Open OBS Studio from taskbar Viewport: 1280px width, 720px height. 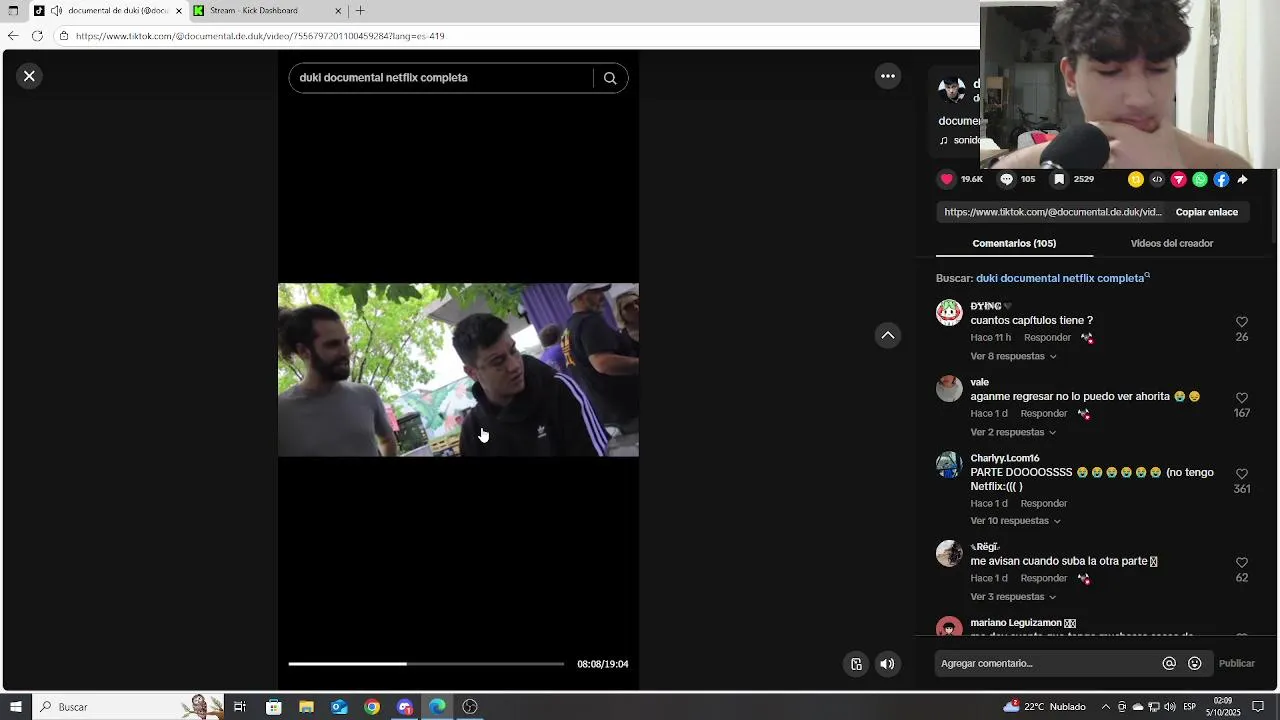tap(470, 707)
